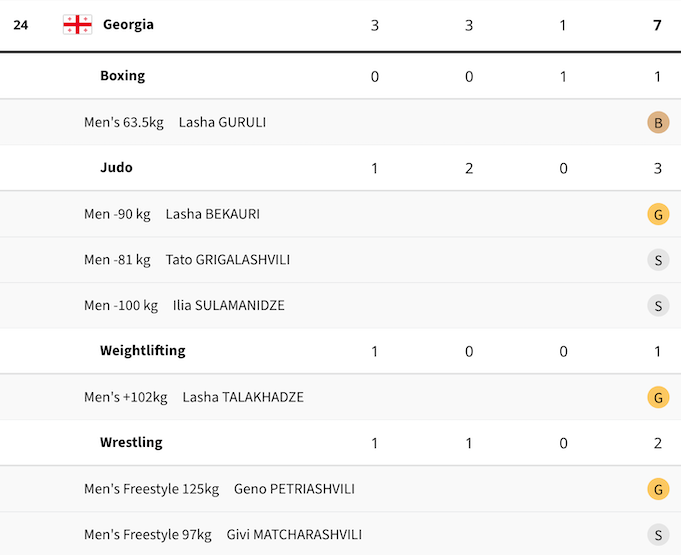Click gold medal badge for Lasha Talakhadze
The width and height of the screenshot is (681, 555).
click(x=657, y=398)
